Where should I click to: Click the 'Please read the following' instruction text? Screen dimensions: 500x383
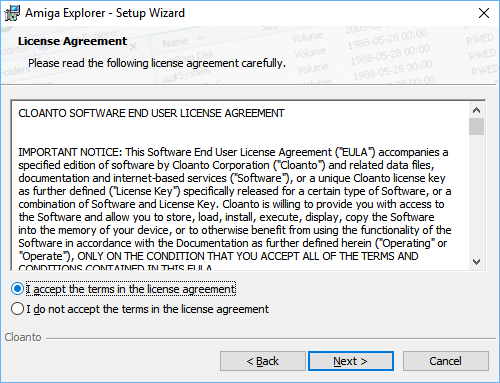point(157,63)
